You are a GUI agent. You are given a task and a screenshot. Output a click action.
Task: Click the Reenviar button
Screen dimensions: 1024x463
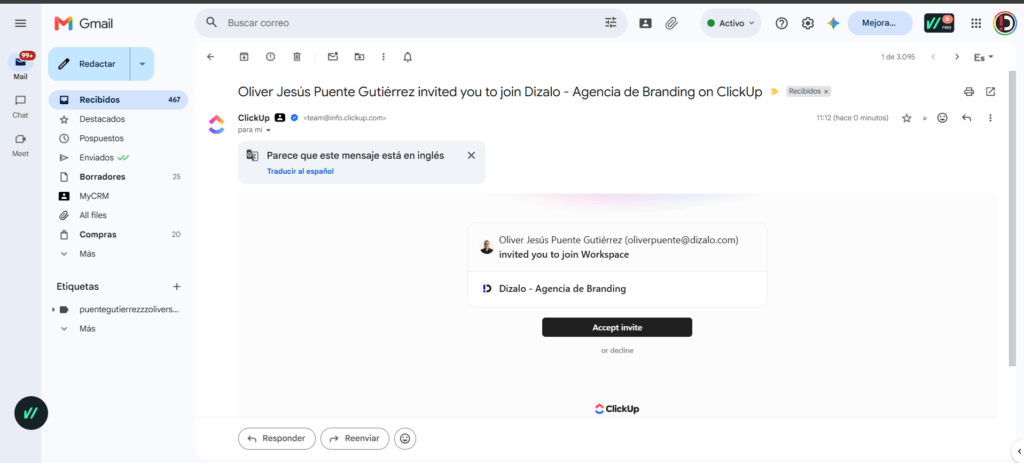tap(355, 439)
